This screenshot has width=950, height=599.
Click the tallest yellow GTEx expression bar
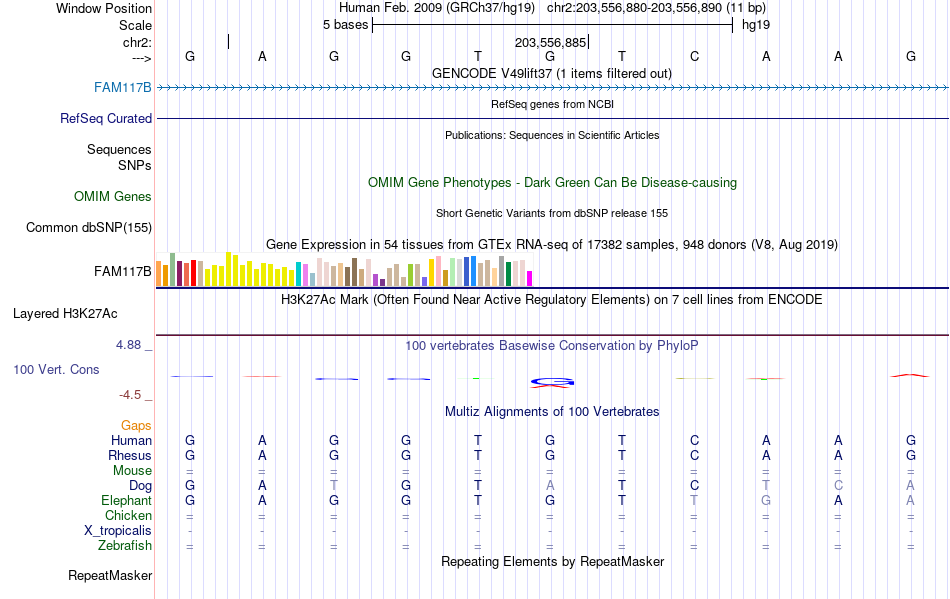(x=228, y=269)
